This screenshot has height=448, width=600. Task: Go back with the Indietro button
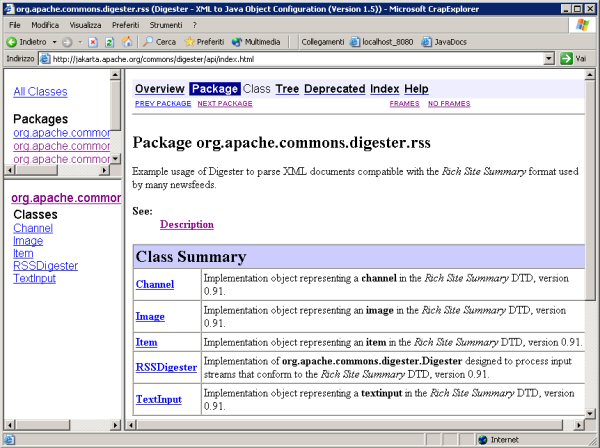tap(26, 42)
